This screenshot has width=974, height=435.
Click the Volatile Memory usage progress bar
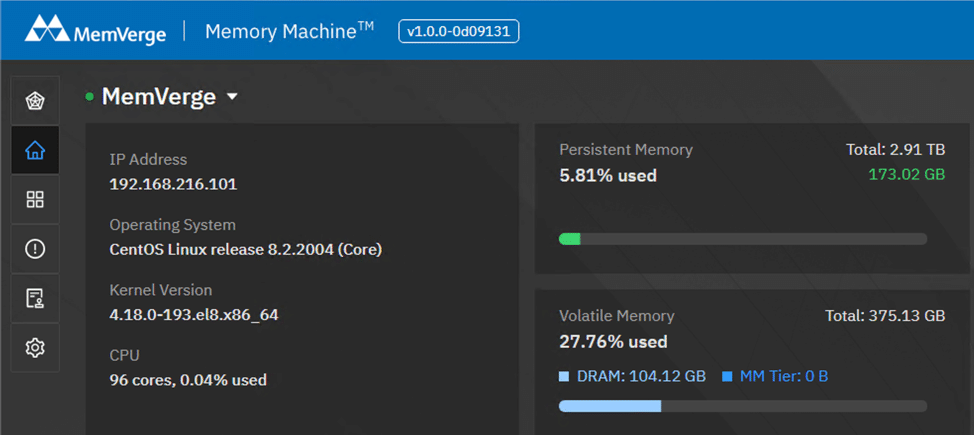[x=742, y=406]
